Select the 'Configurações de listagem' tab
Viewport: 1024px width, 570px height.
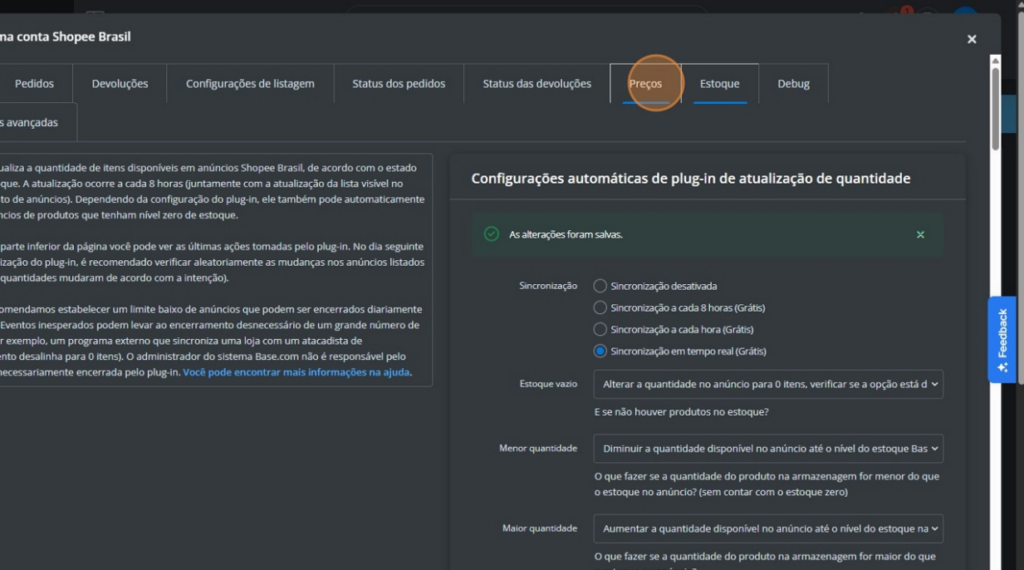point(250,84)
